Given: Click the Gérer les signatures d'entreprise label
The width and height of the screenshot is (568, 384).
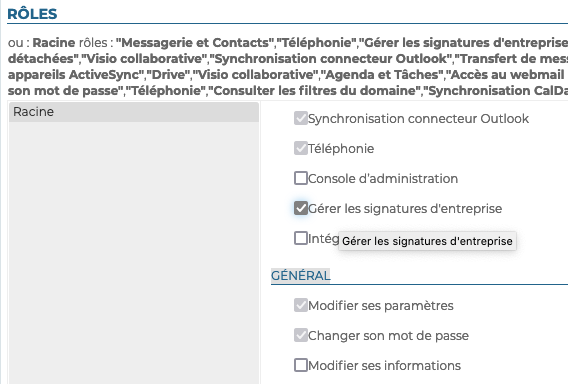Looking at the screenshot, I should [x=405, y=209].
